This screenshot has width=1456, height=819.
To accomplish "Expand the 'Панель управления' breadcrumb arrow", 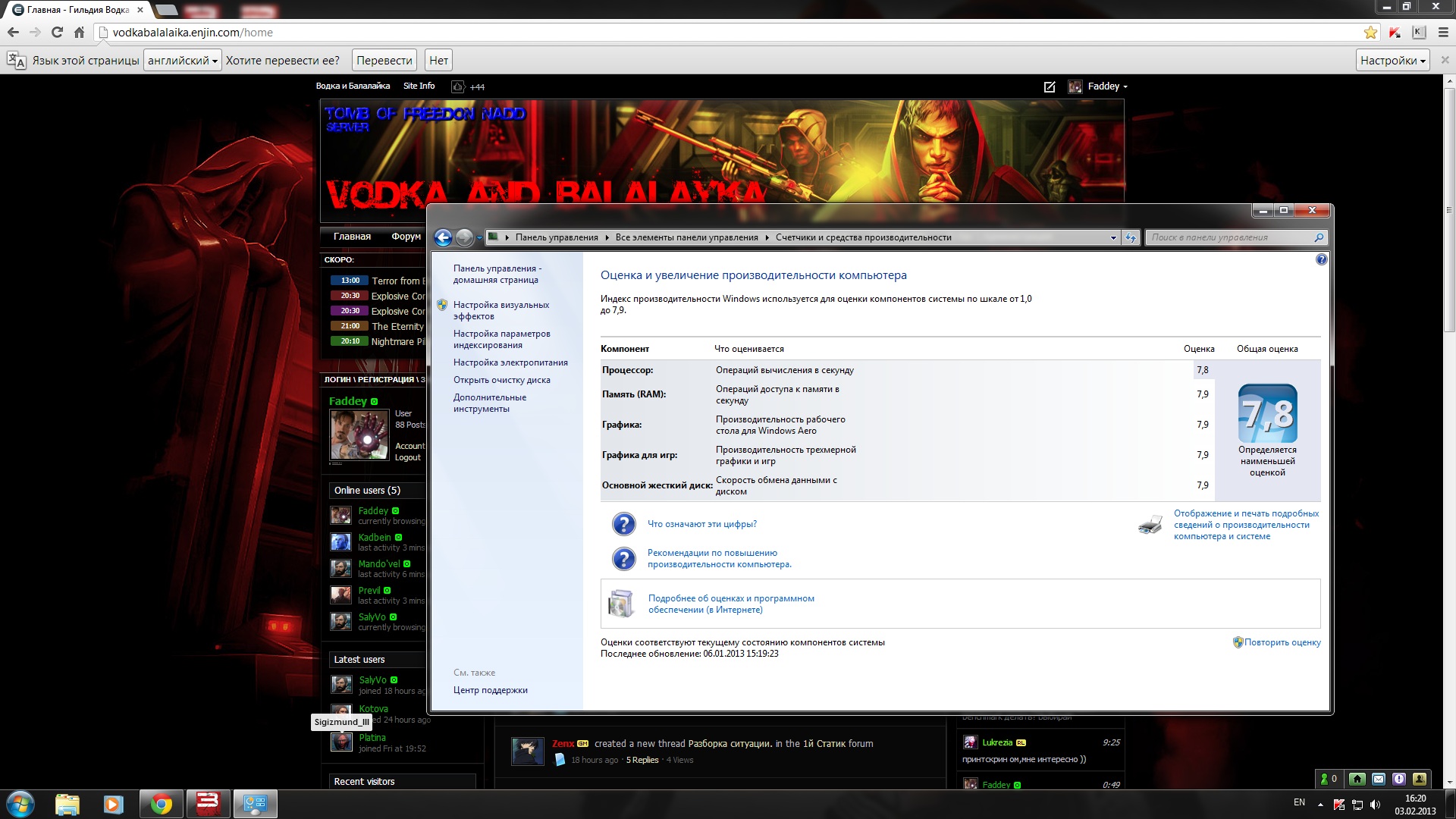I will click(x=607, y=237).
